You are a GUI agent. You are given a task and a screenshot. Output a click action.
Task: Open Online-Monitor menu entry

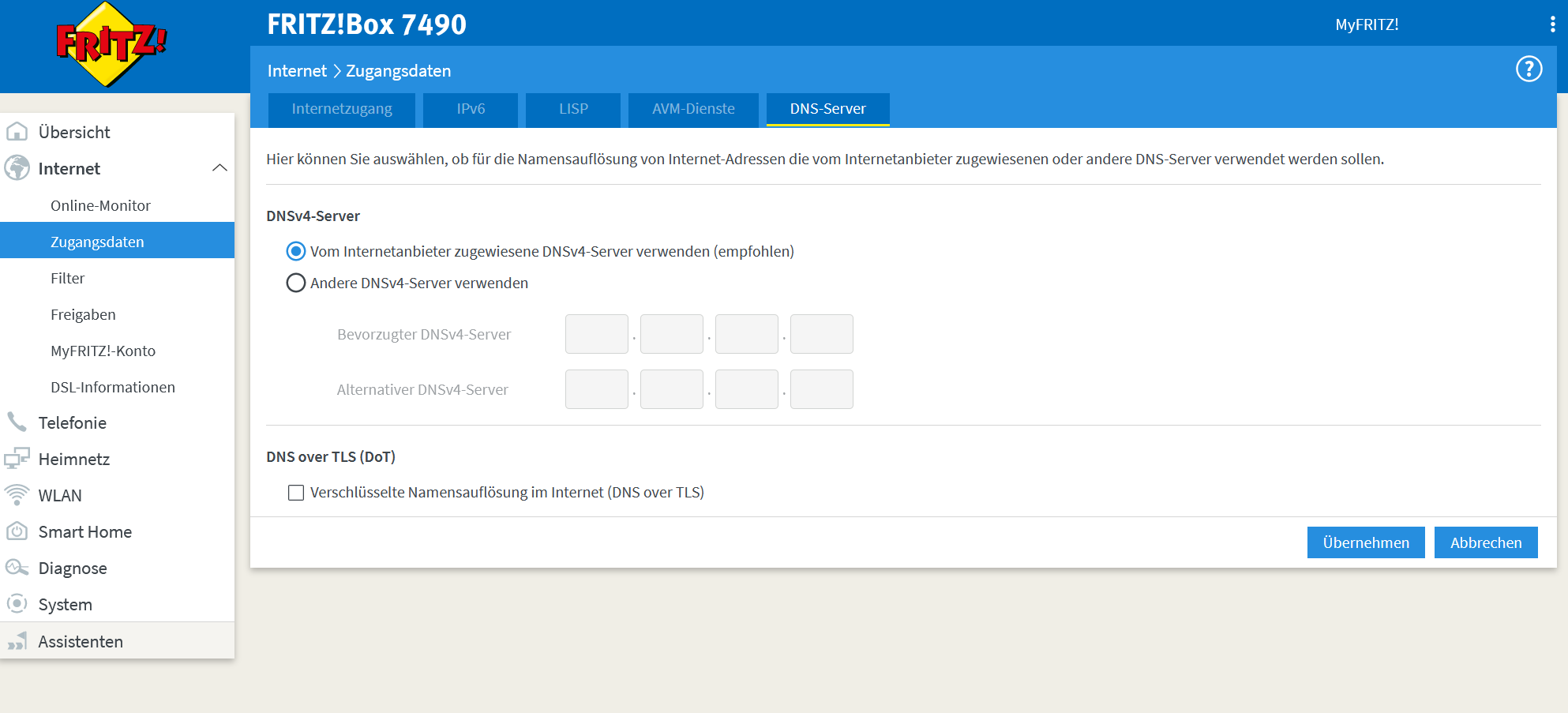tap(117, 205)
